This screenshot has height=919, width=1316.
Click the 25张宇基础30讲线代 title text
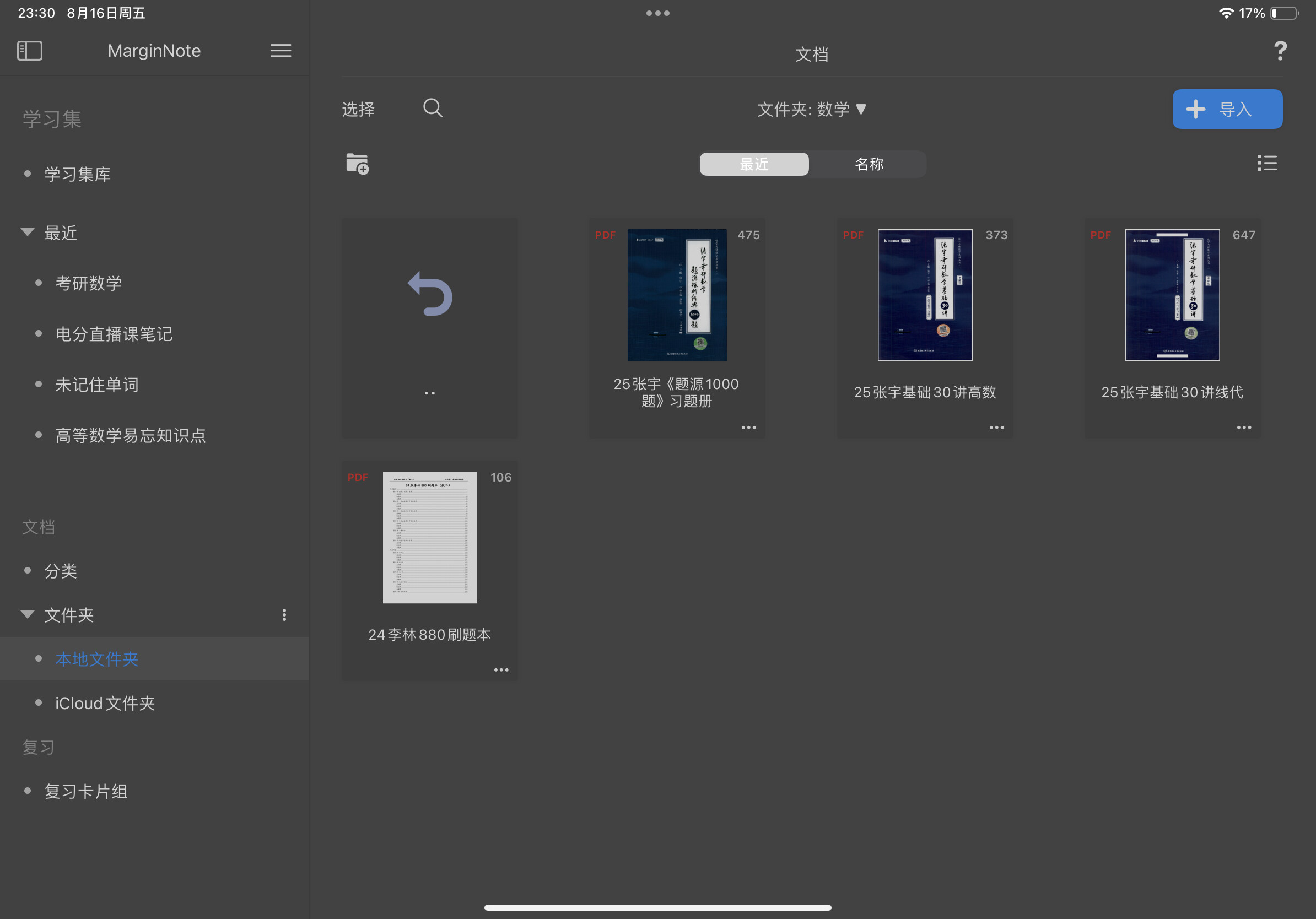tap(1172, 392)
